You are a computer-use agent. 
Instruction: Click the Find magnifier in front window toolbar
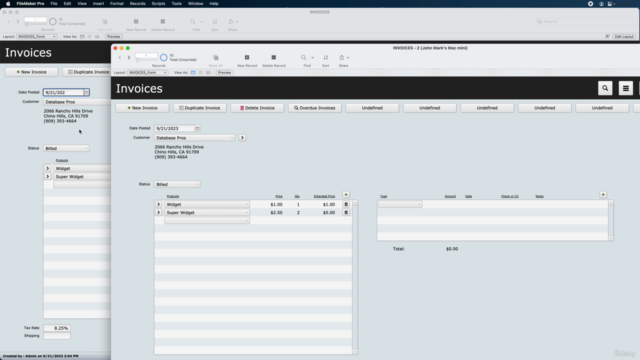[304, 58]
